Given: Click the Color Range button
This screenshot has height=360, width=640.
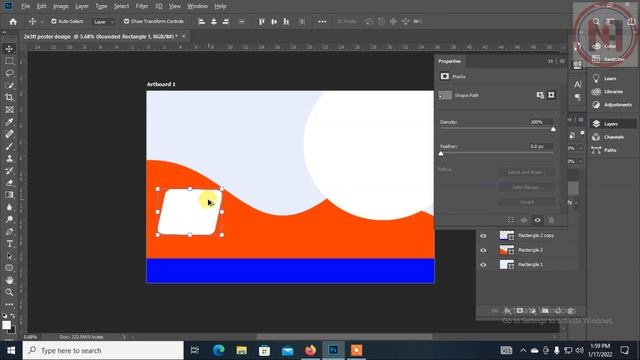Looking at the screenshot, I should [527, 187].
